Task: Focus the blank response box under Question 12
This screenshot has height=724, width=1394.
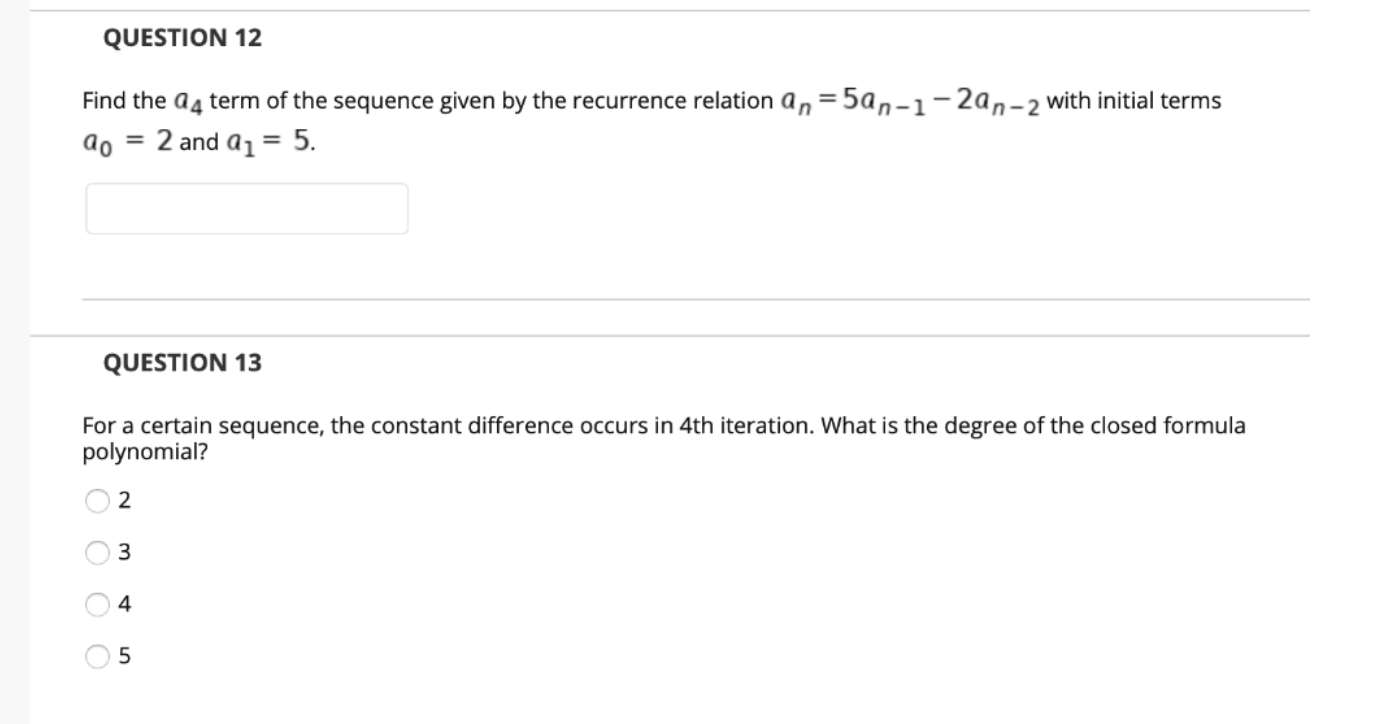Action: click(248, 208)
